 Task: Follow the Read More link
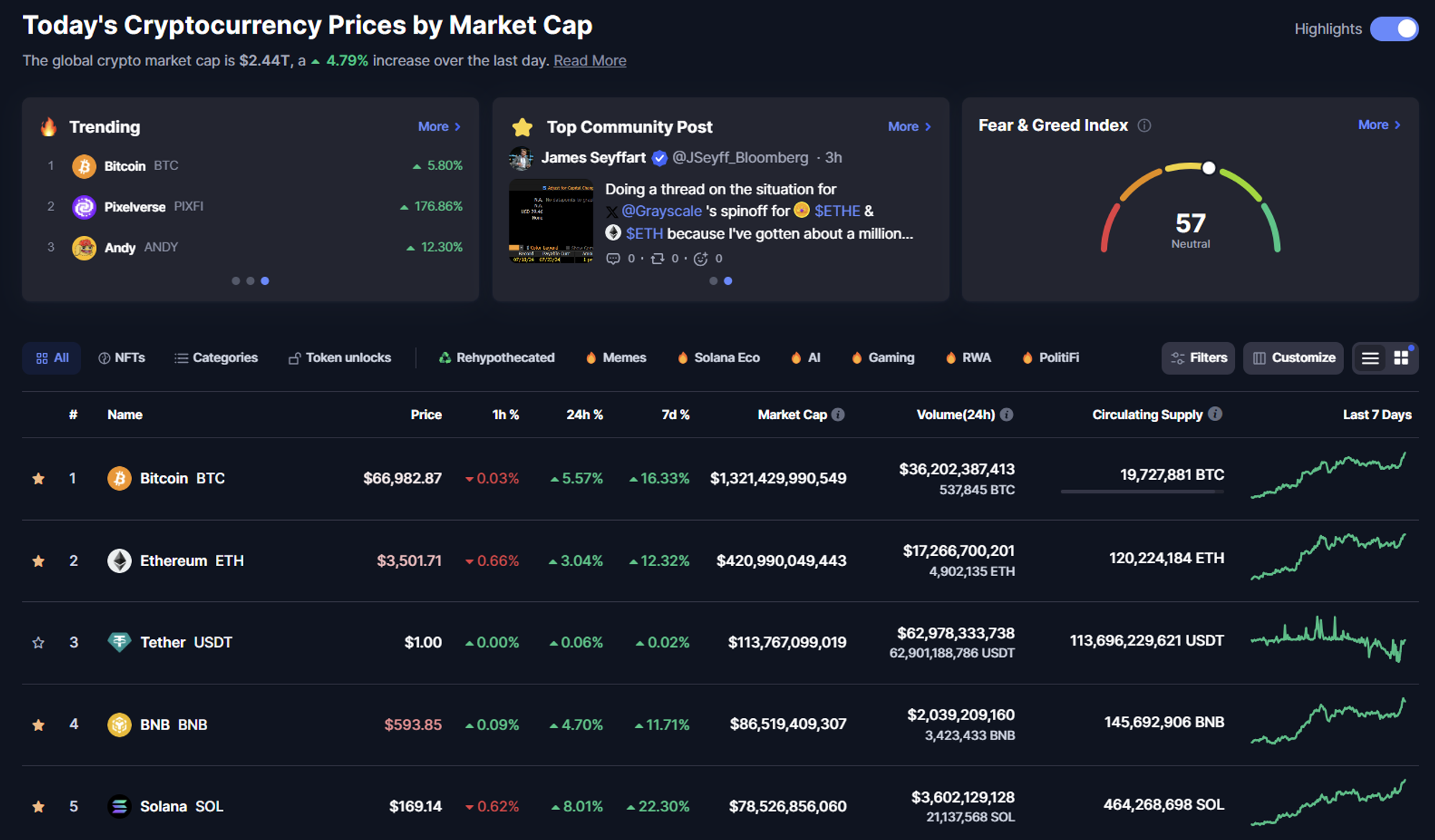coord(590,61)
